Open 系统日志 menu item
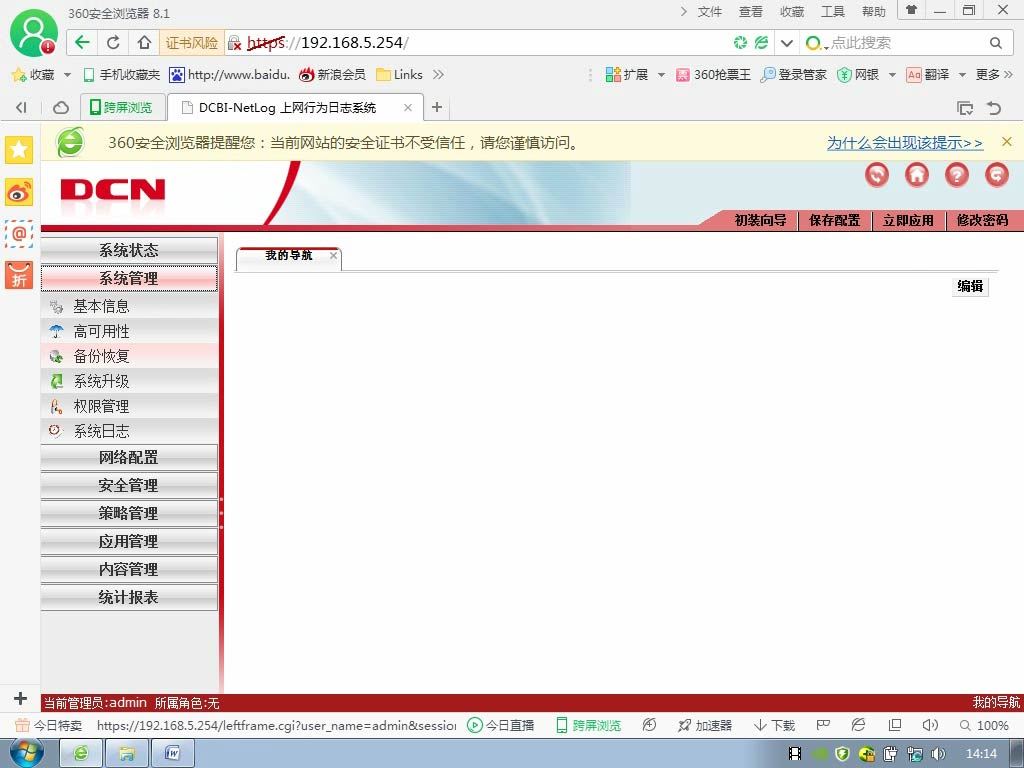The image size is (1024, 768). pyautogui.click(x=129, y=431)
